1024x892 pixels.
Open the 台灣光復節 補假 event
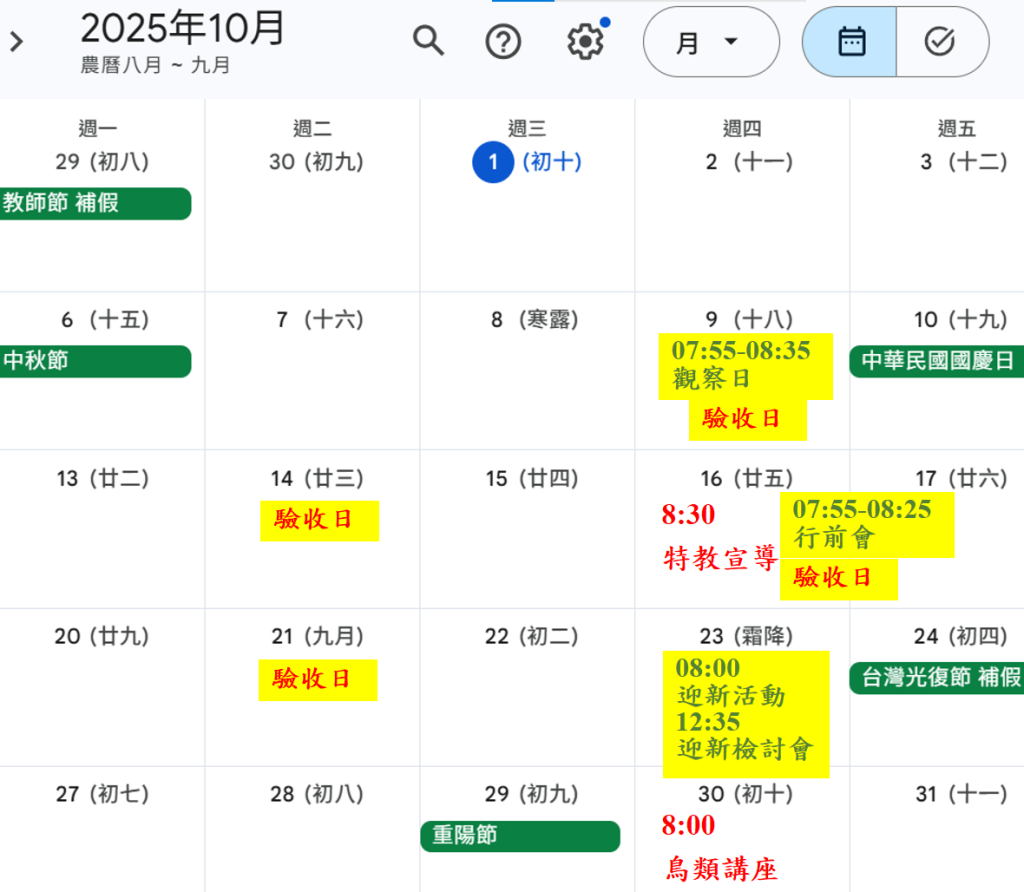[x=937, y=678]
